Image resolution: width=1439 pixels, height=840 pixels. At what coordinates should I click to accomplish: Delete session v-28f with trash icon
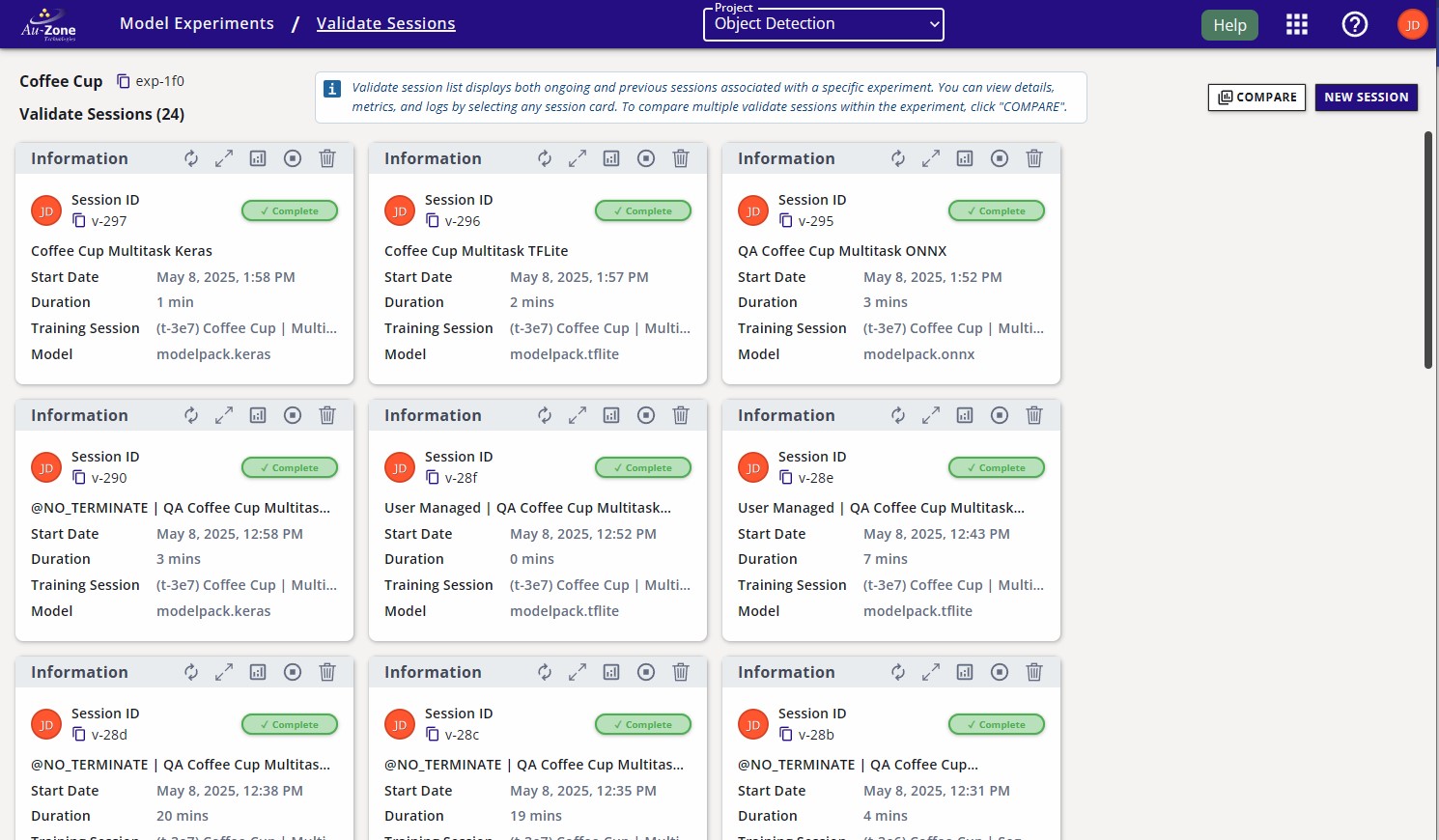[681, 415]
